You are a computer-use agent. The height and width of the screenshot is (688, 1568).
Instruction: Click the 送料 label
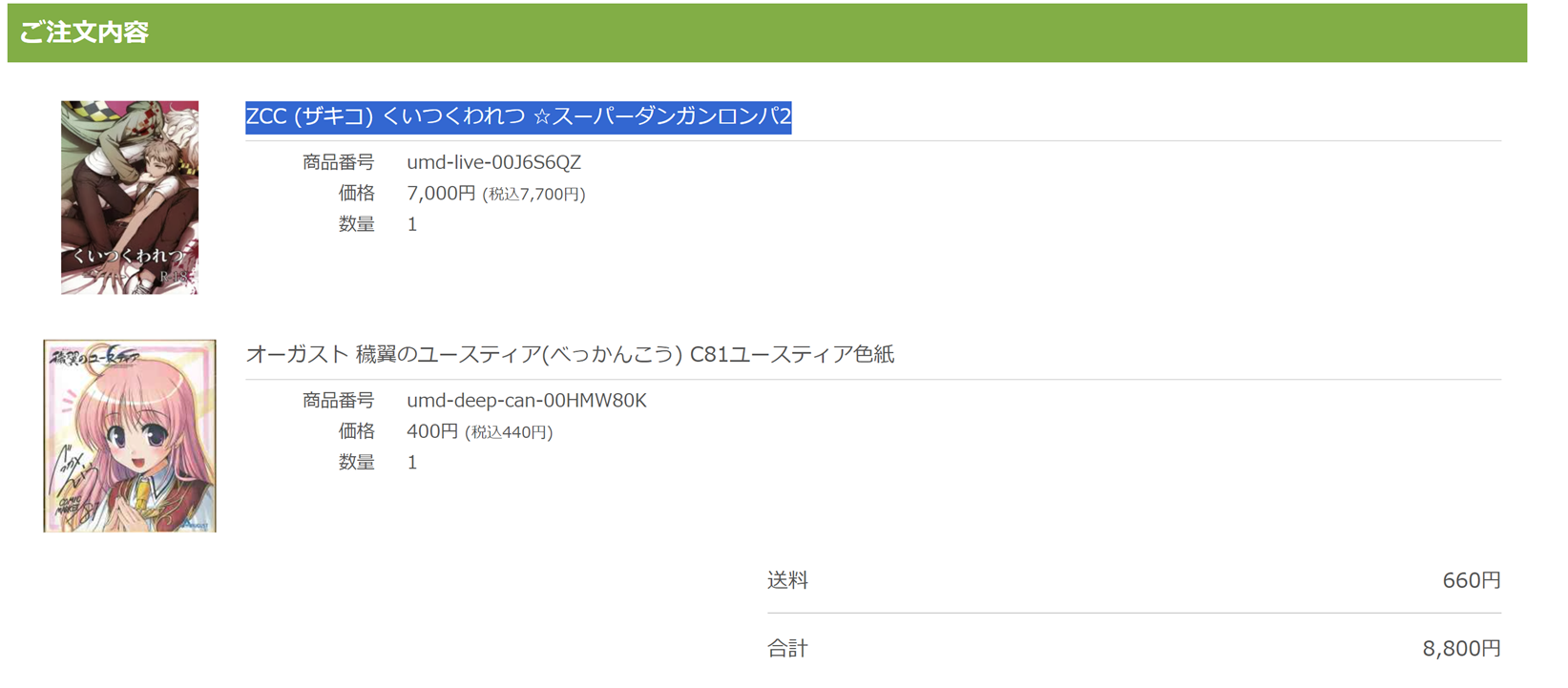click(x=787, y=580)
